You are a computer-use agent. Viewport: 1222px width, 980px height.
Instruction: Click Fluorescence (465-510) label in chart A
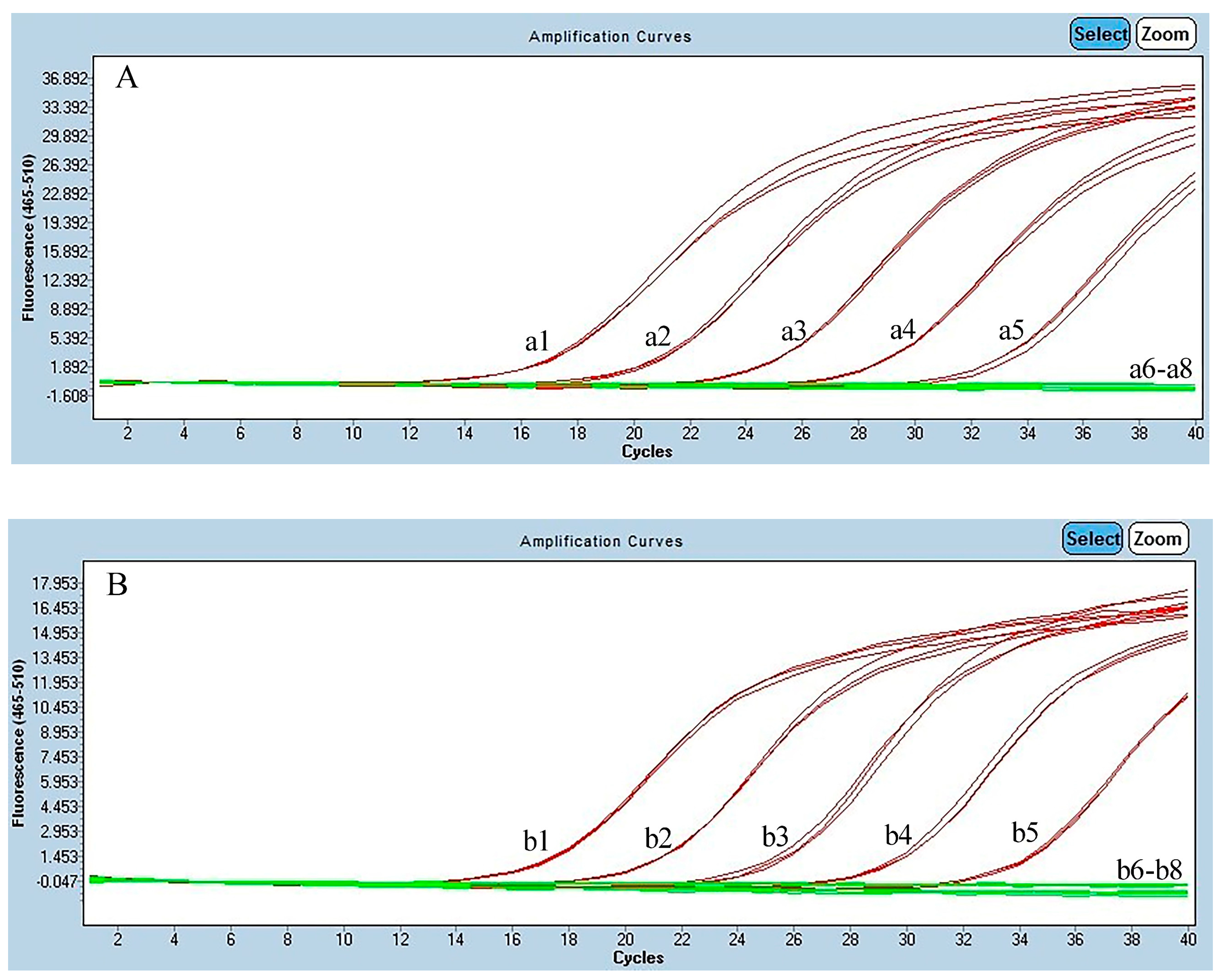click(x=28, y=238)
